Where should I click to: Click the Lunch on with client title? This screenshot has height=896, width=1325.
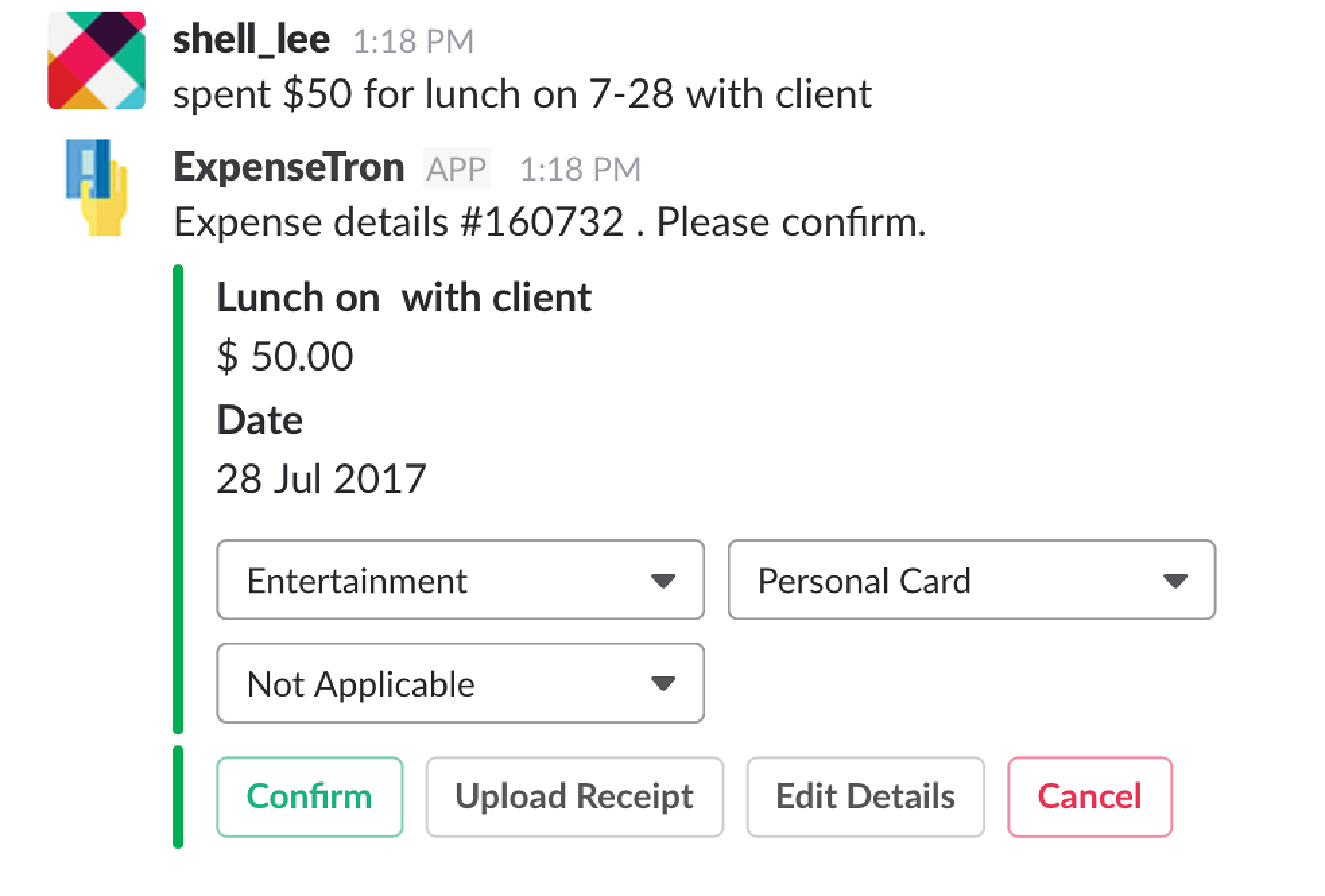[404, 297]
